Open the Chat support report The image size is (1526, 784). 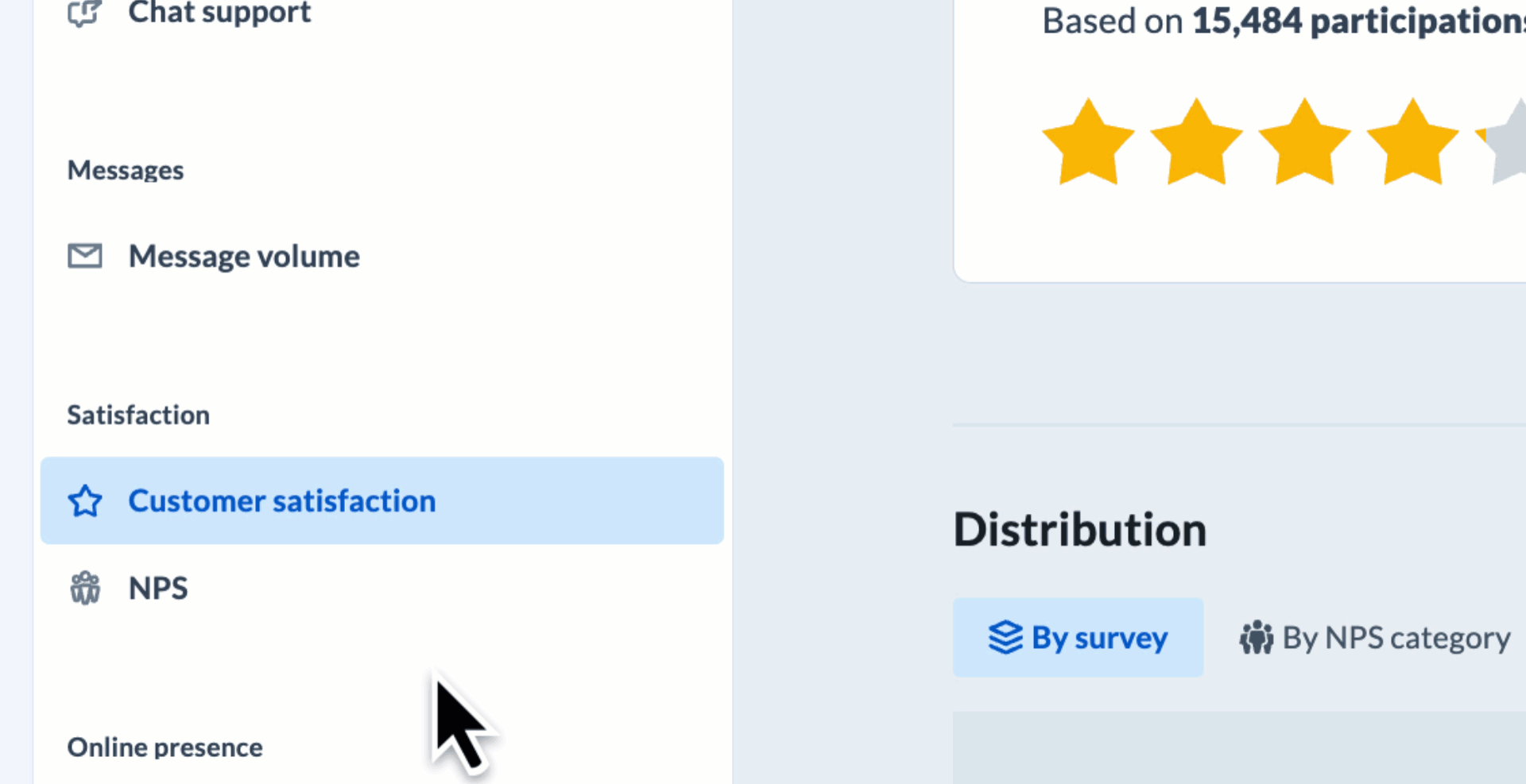[x=219, y=13]
